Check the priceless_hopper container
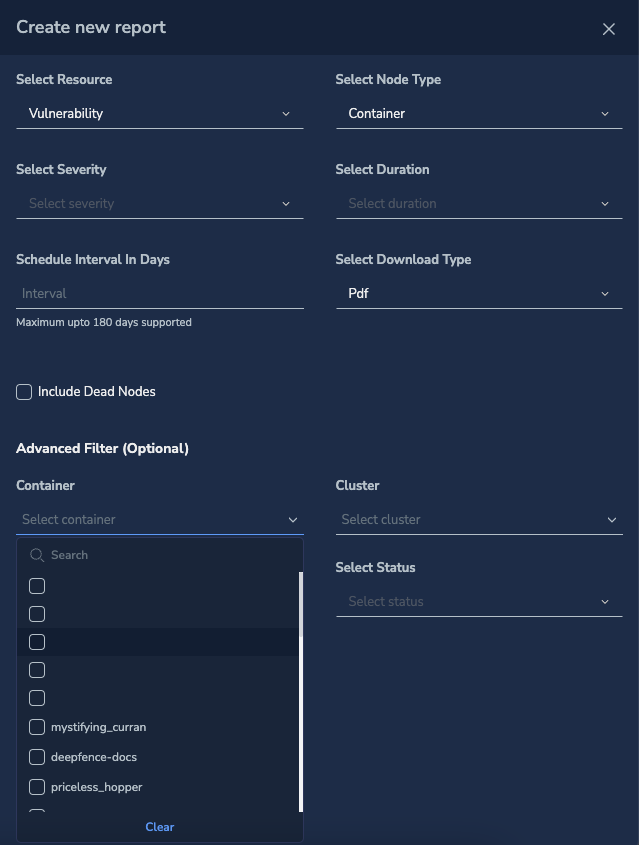The image size is (639, 845). coord(37,787)
